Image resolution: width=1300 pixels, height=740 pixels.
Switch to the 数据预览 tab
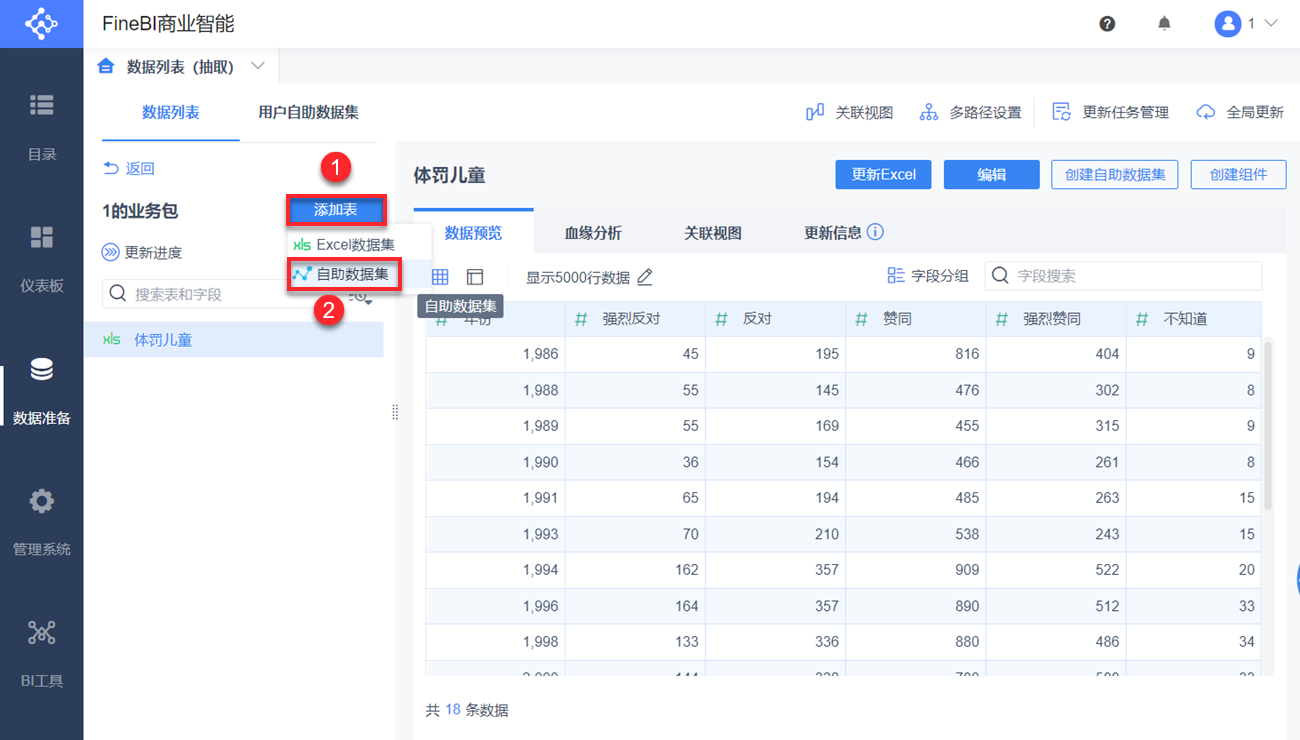click(473, 232)
